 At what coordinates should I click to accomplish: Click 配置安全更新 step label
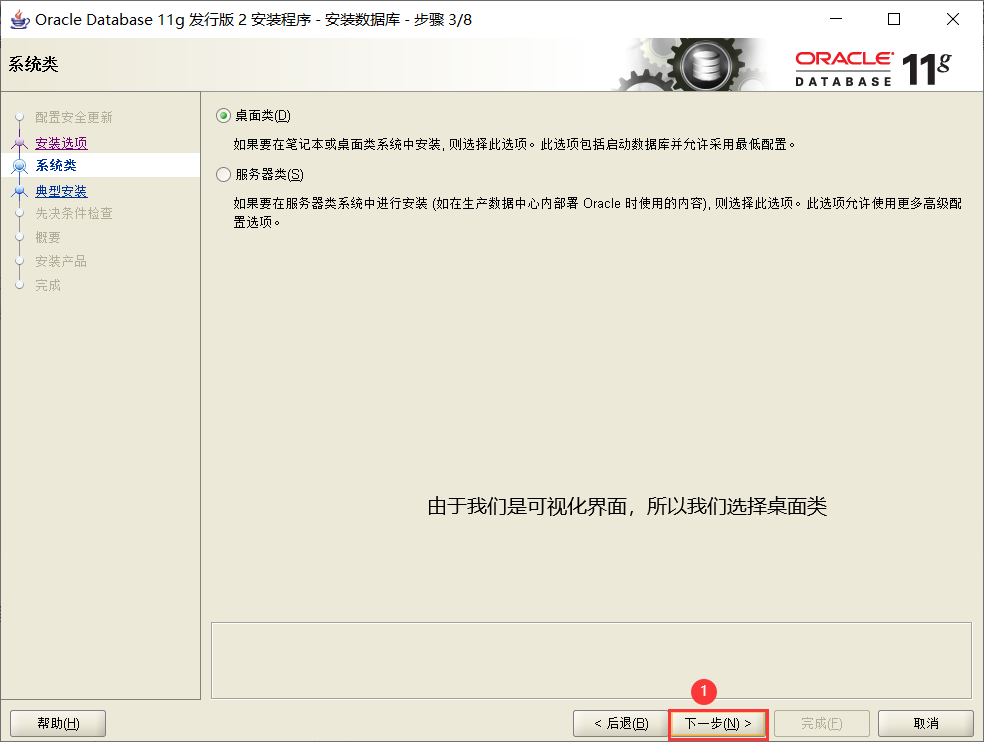coord(73,117)
